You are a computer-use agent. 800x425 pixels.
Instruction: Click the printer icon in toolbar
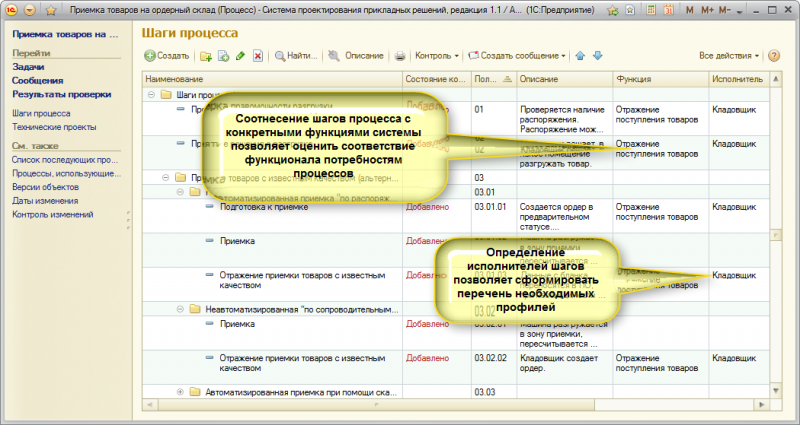[400, 56]
